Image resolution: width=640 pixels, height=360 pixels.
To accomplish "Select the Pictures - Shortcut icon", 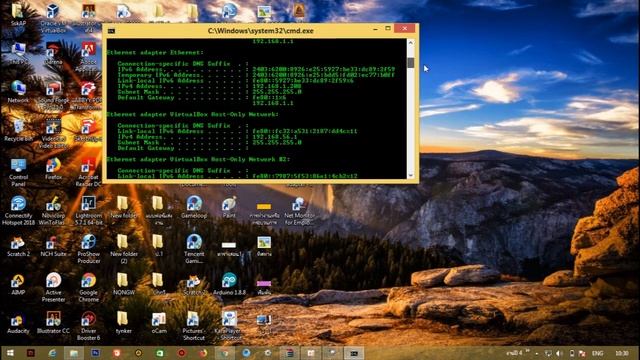I will point(194,326).
